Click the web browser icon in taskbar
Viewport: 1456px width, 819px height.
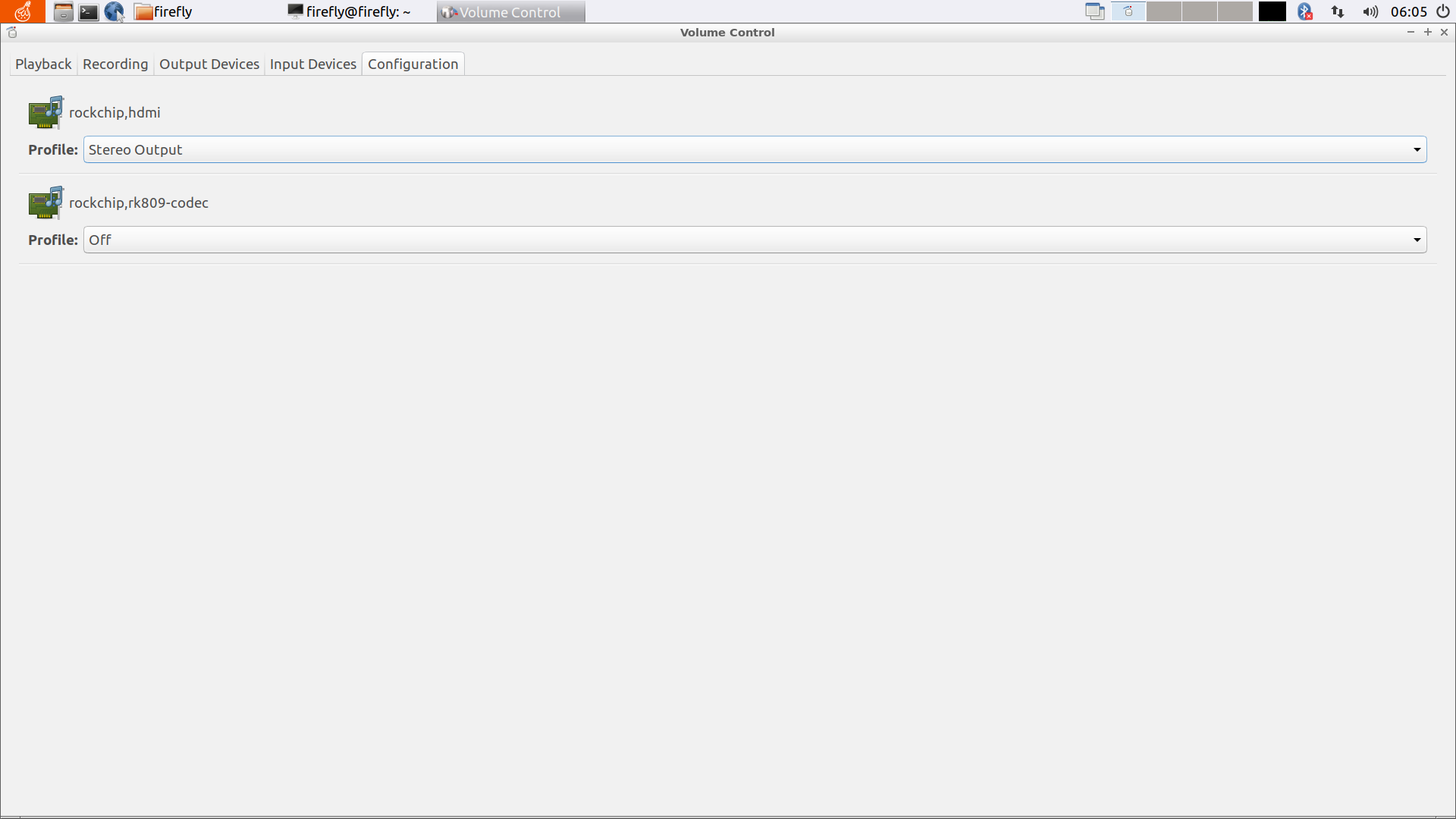pyautogui.click(x=113, y=11)
